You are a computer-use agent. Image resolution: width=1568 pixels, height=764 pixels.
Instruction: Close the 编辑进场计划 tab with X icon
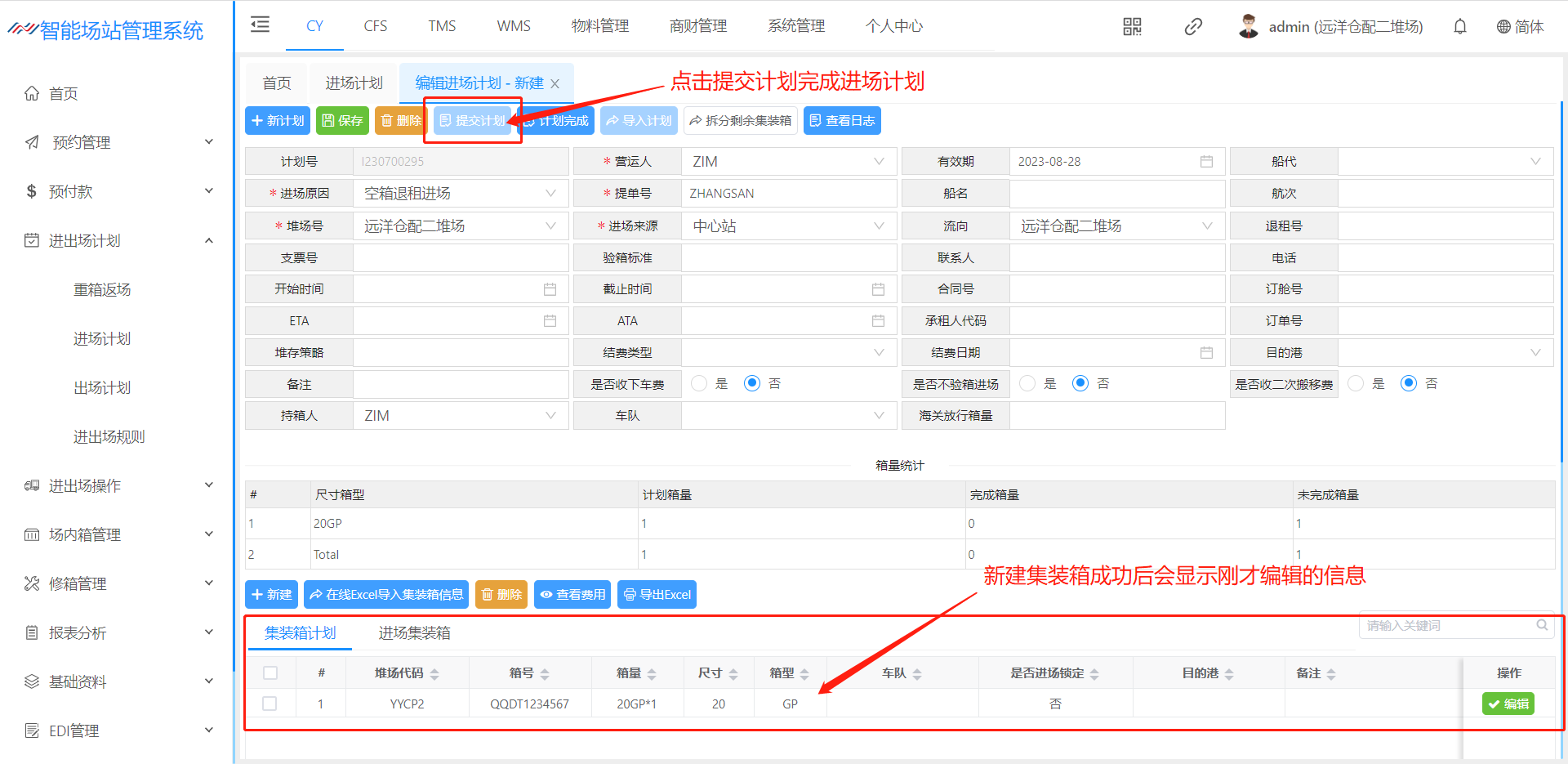pos(555,84)
